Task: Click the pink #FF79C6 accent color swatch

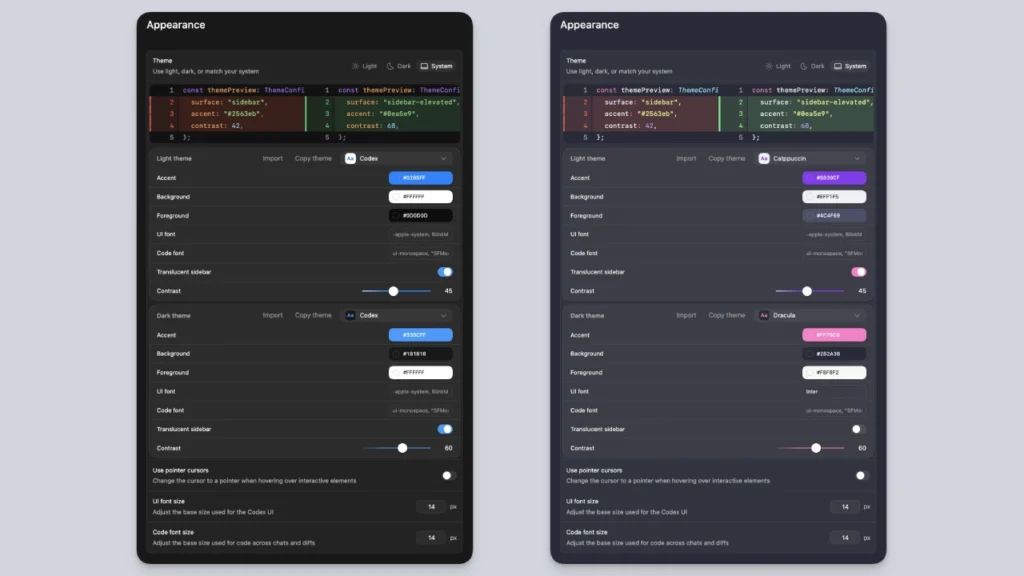Action: tap(834, 335)
